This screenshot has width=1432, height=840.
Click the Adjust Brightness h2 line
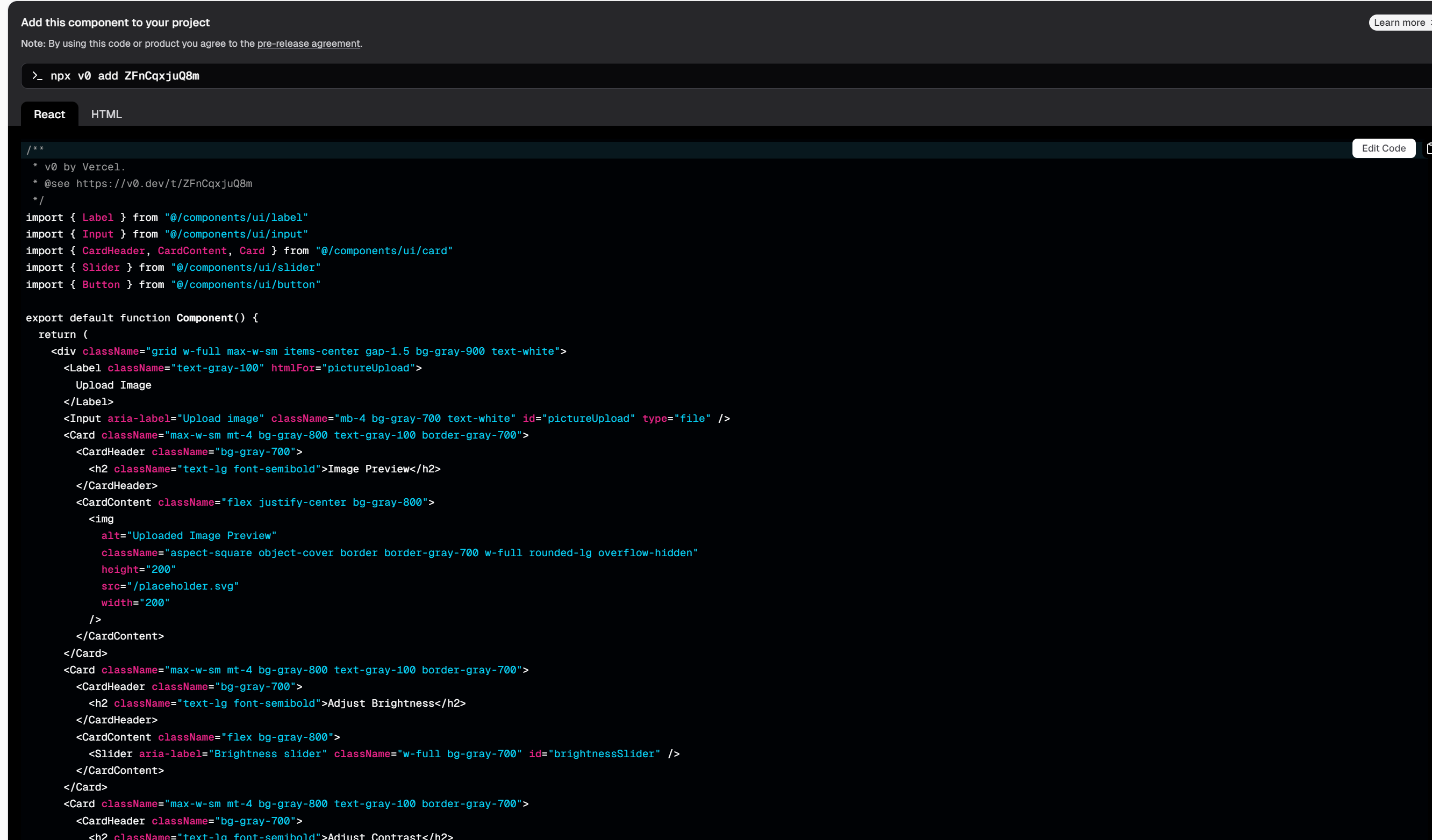277,703
